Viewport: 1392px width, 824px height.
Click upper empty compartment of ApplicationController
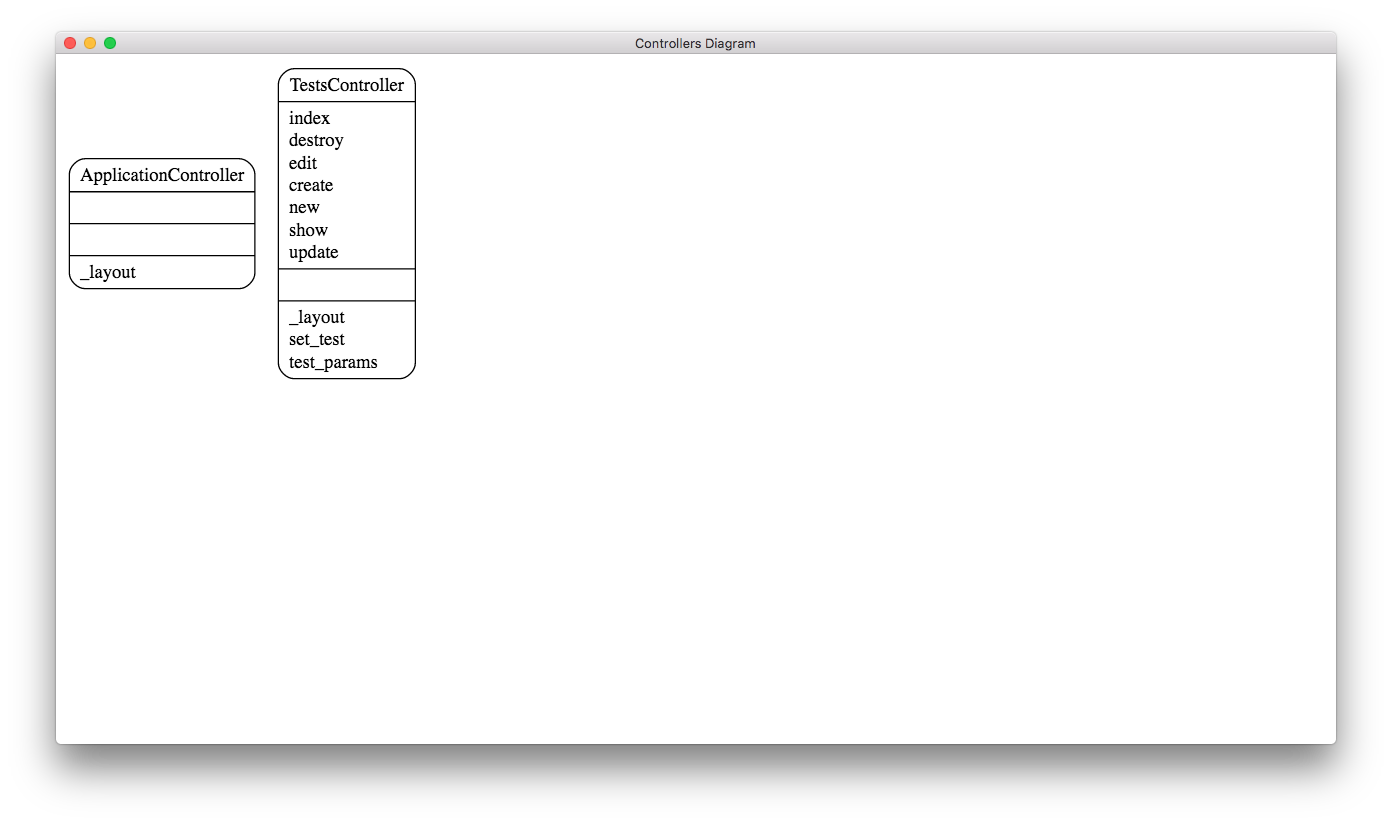[x=162, y=208]
